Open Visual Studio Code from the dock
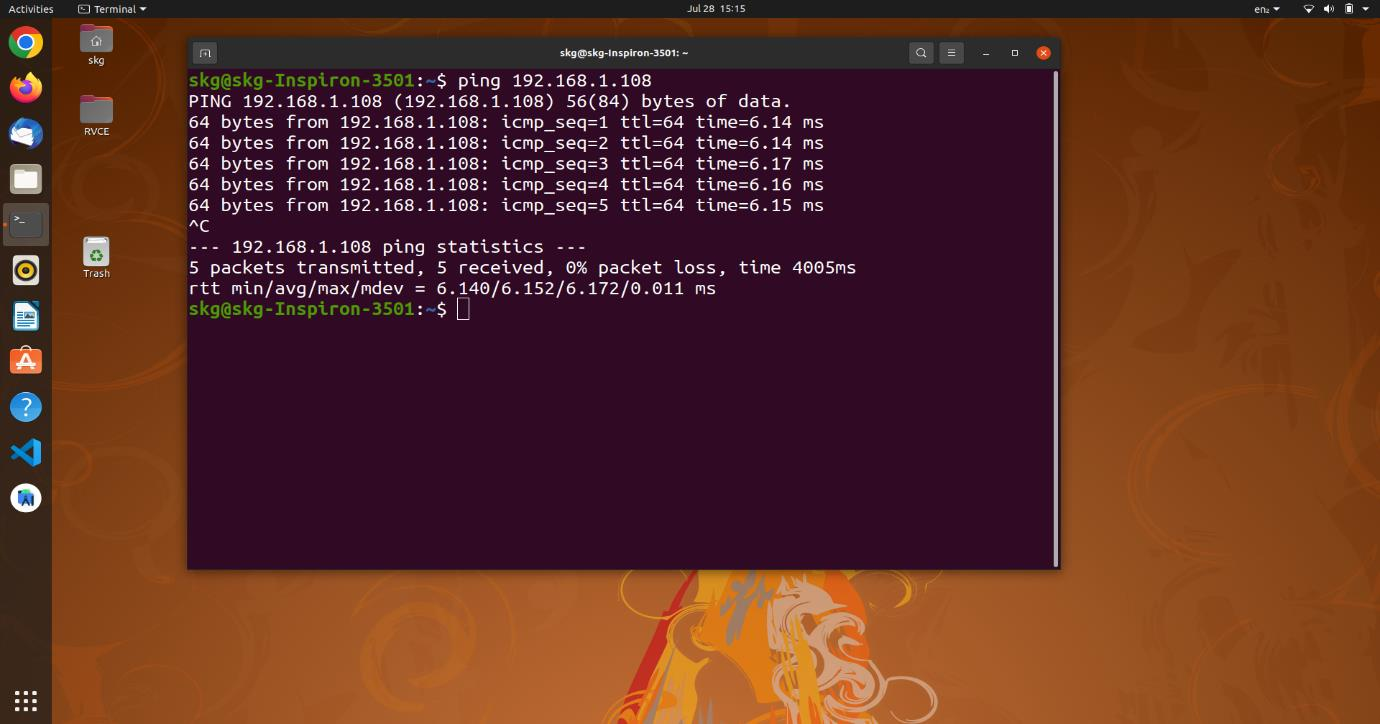 25,452
